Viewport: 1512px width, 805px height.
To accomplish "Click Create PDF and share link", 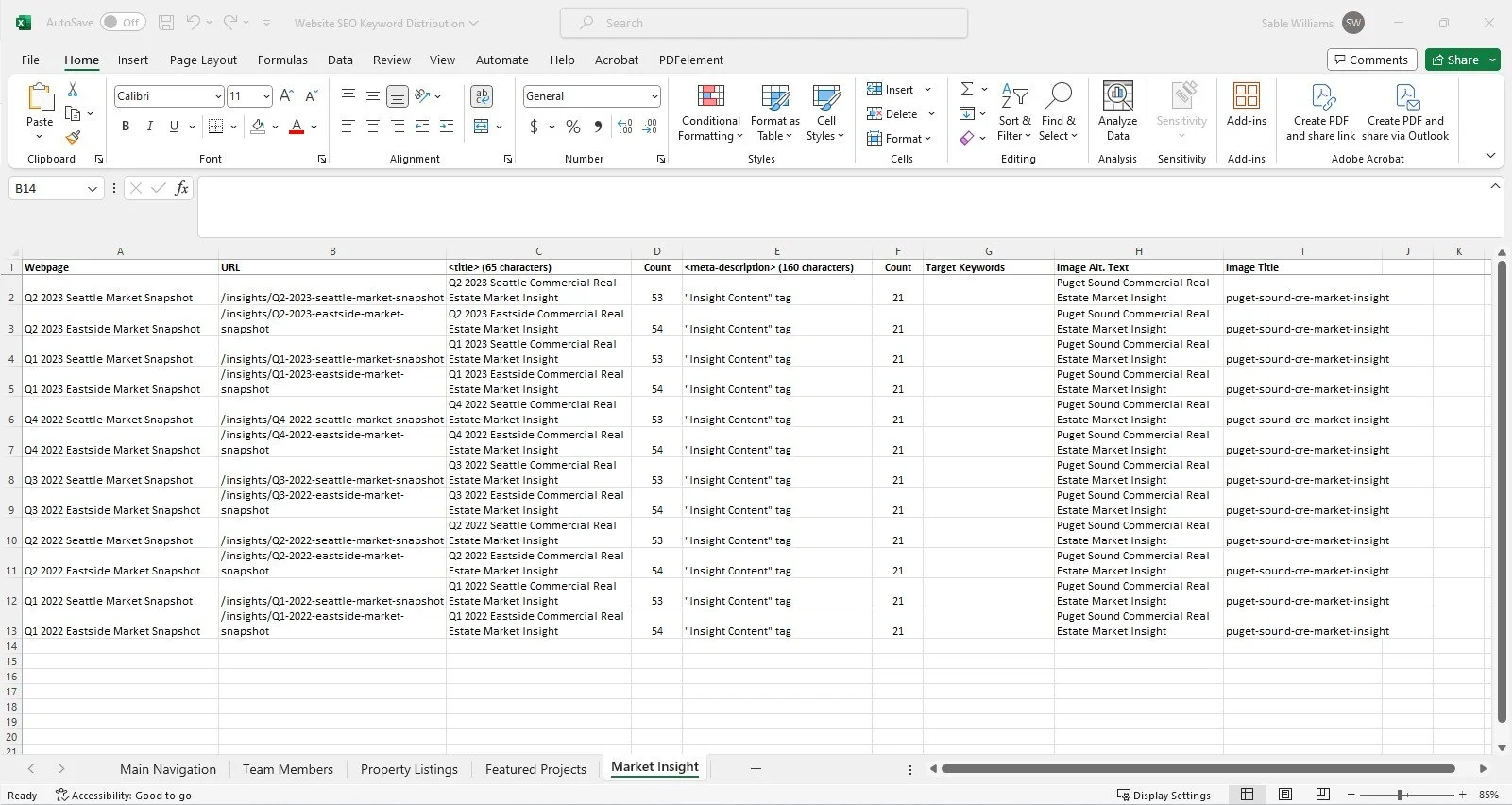I will pyautogui.click(x=1320, y=111).
